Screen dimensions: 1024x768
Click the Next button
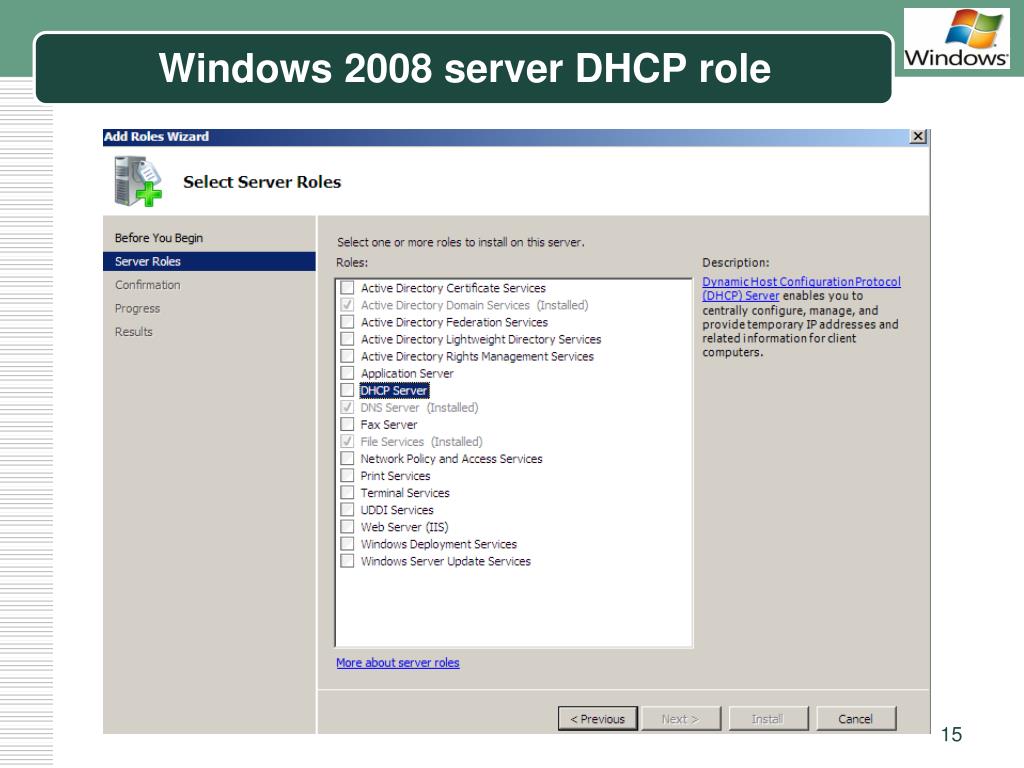click(x=680, y=718)
